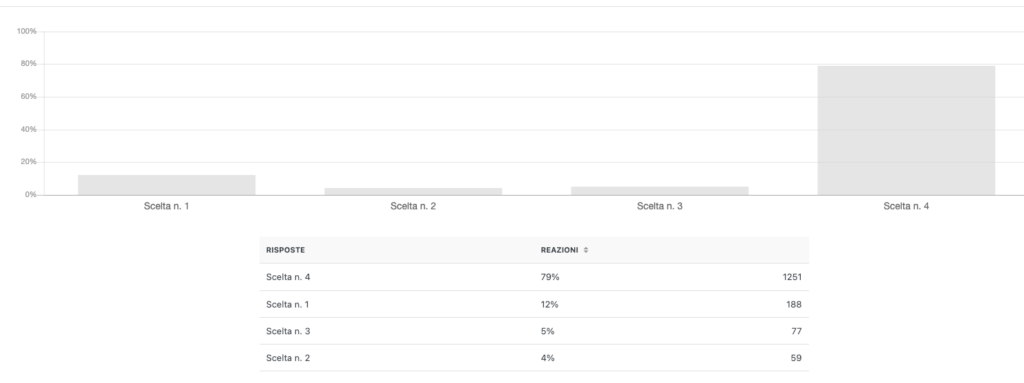Select the Scelta n. 3 table row

click(x=534, y=331)
